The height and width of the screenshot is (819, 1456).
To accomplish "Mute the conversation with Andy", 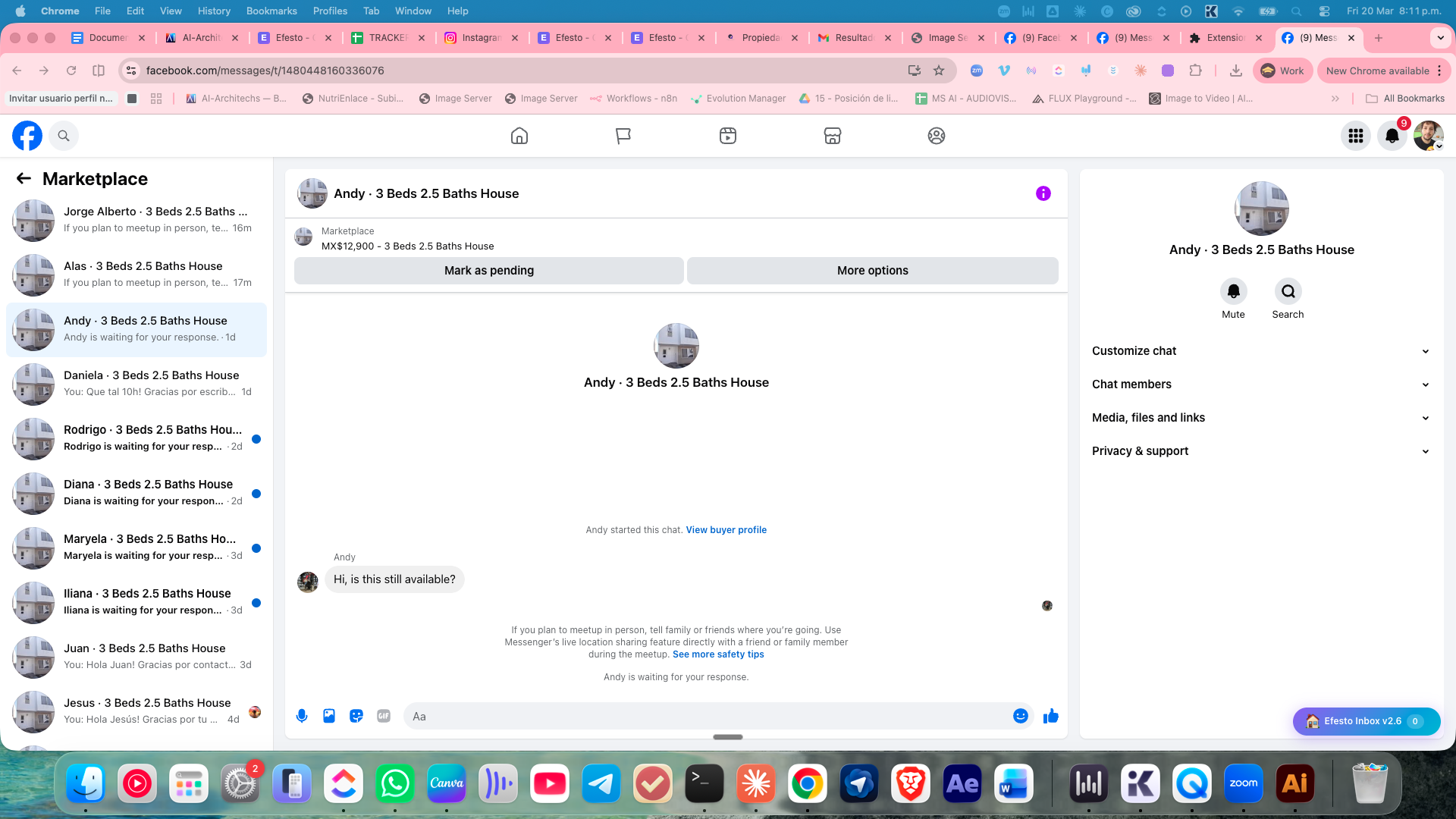I will click(1233, 291).
